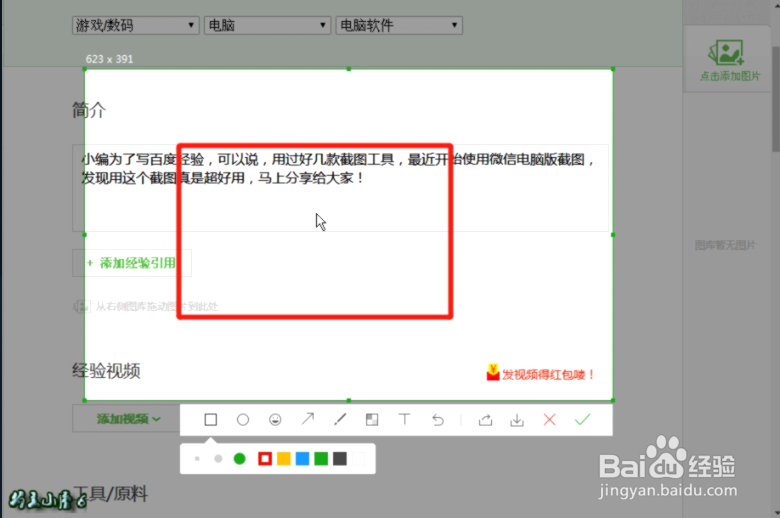Confirm screenshot with green checkmark

(x=583, y=419)
